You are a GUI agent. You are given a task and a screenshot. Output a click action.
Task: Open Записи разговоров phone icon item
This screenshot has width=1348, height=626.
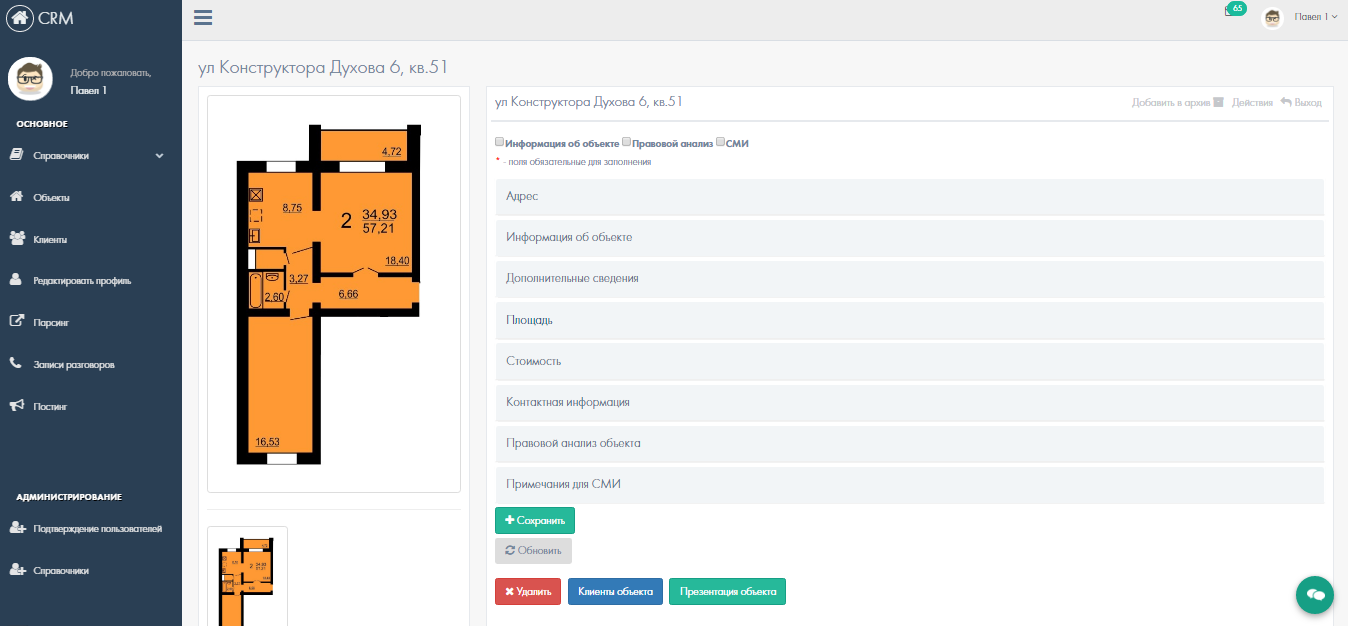[x=17, y=364]
